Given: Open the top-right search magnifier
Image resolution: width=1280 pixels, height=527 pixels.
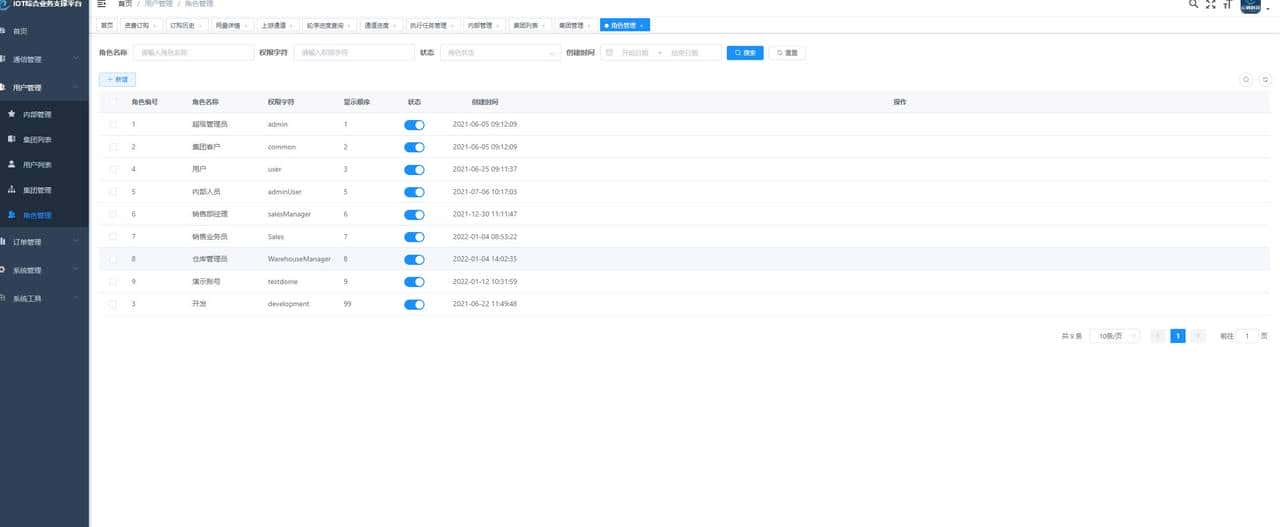Looking at the screenshot, I should pos(1193,4).
